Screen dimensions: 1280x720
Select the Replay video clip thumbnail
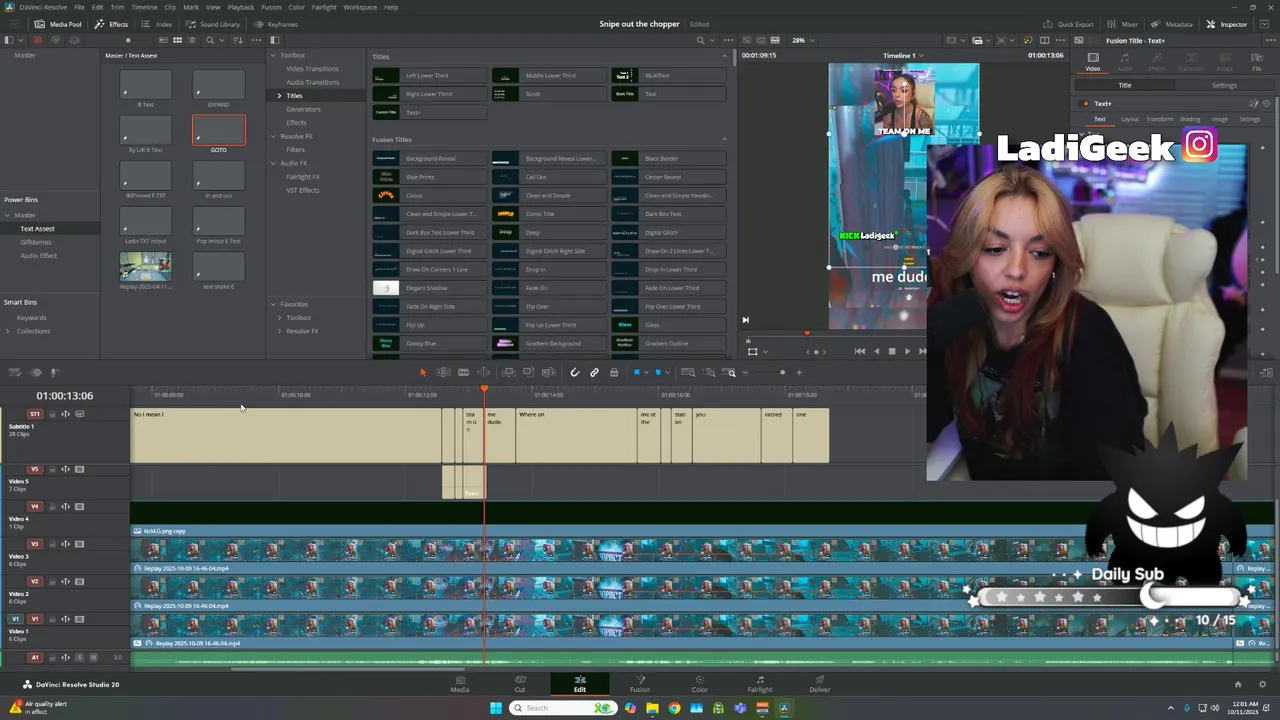145,267
